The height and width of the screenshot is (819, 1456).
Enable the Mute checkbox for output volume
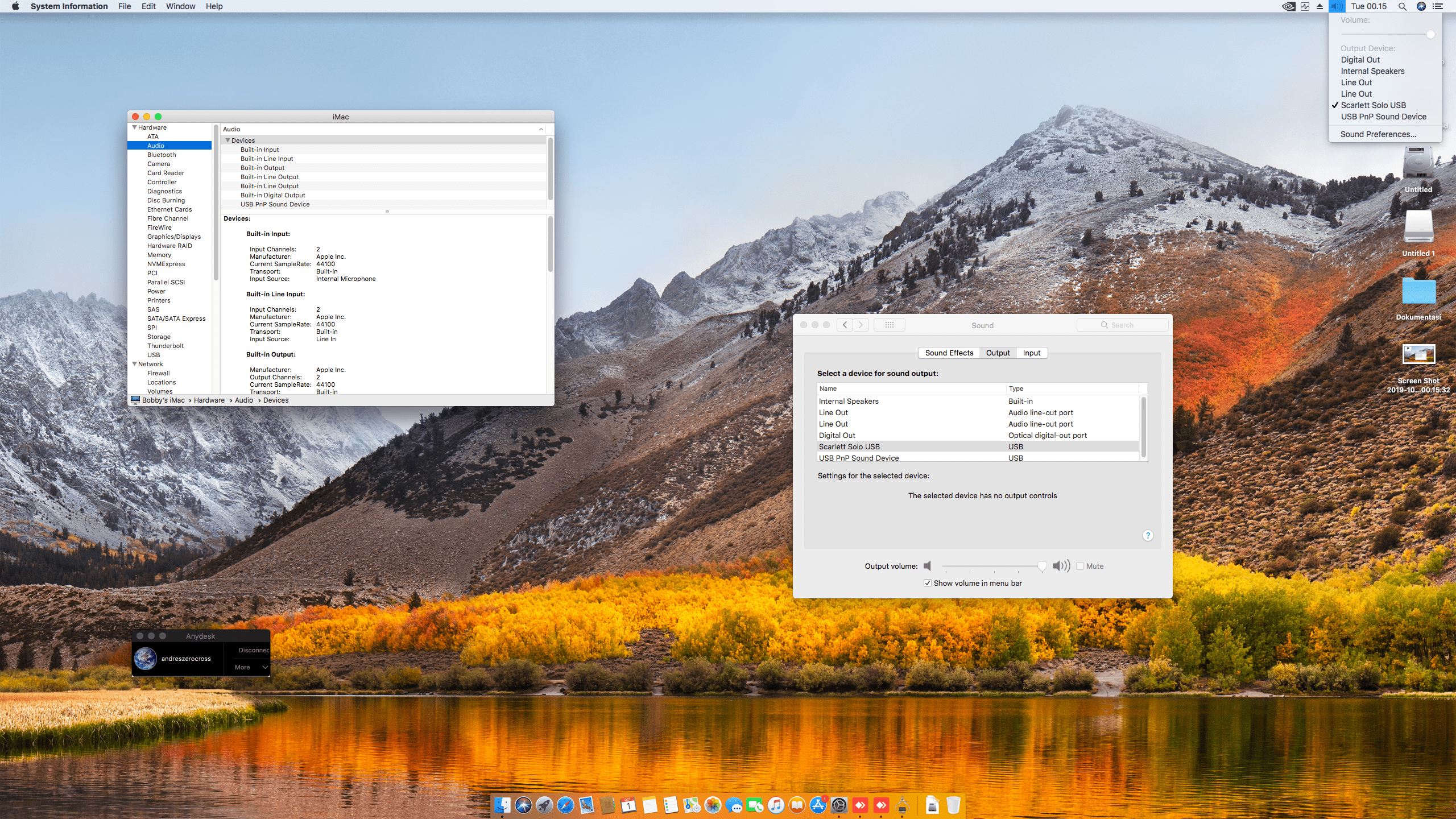pos(1080,566)
